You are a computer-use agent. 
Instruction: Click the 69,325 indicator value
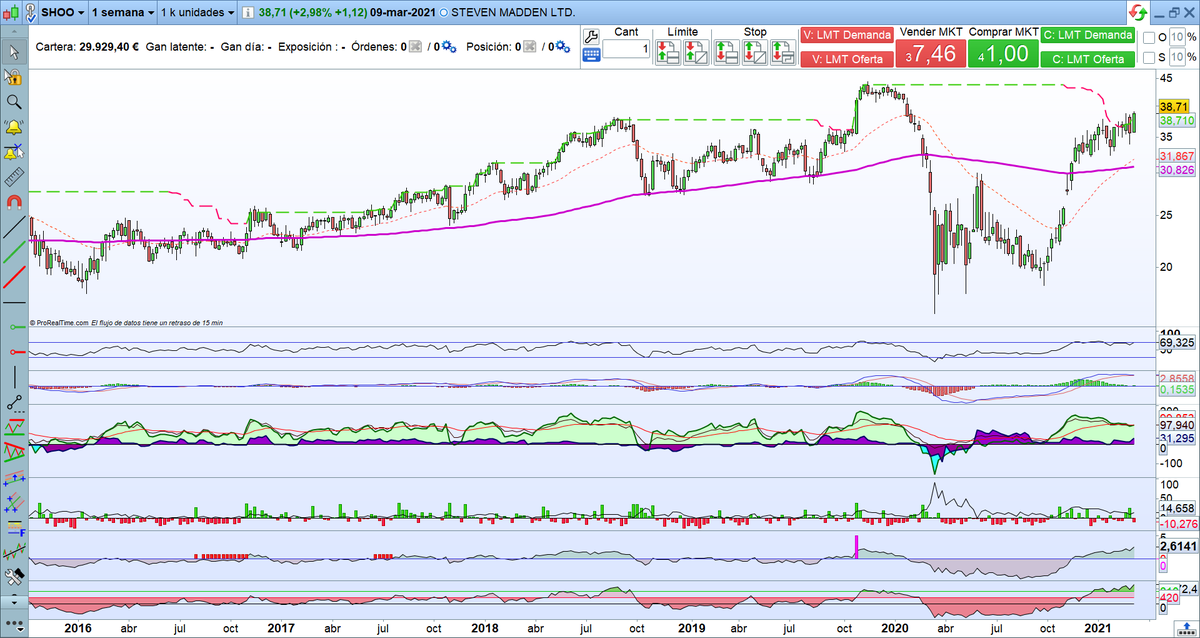click(x=1176, y=343)
